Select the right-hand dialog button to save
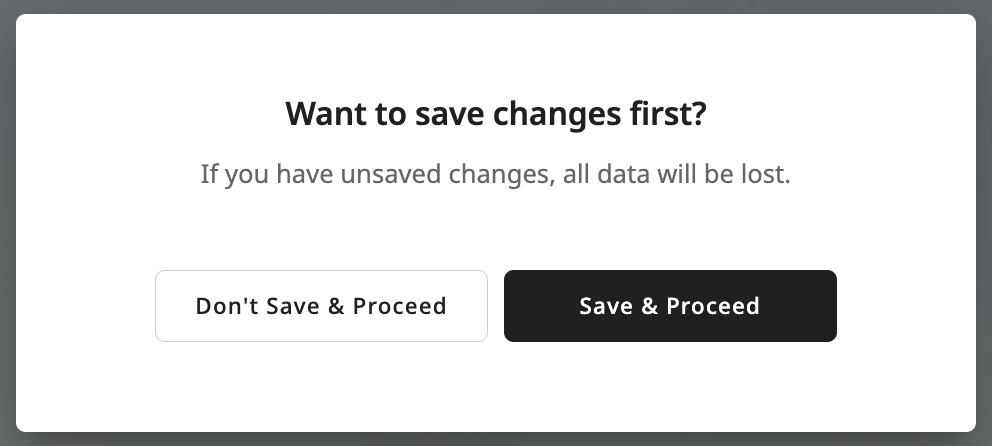Image resolution: width=992 pixels, height=446 pixels. 669,306
